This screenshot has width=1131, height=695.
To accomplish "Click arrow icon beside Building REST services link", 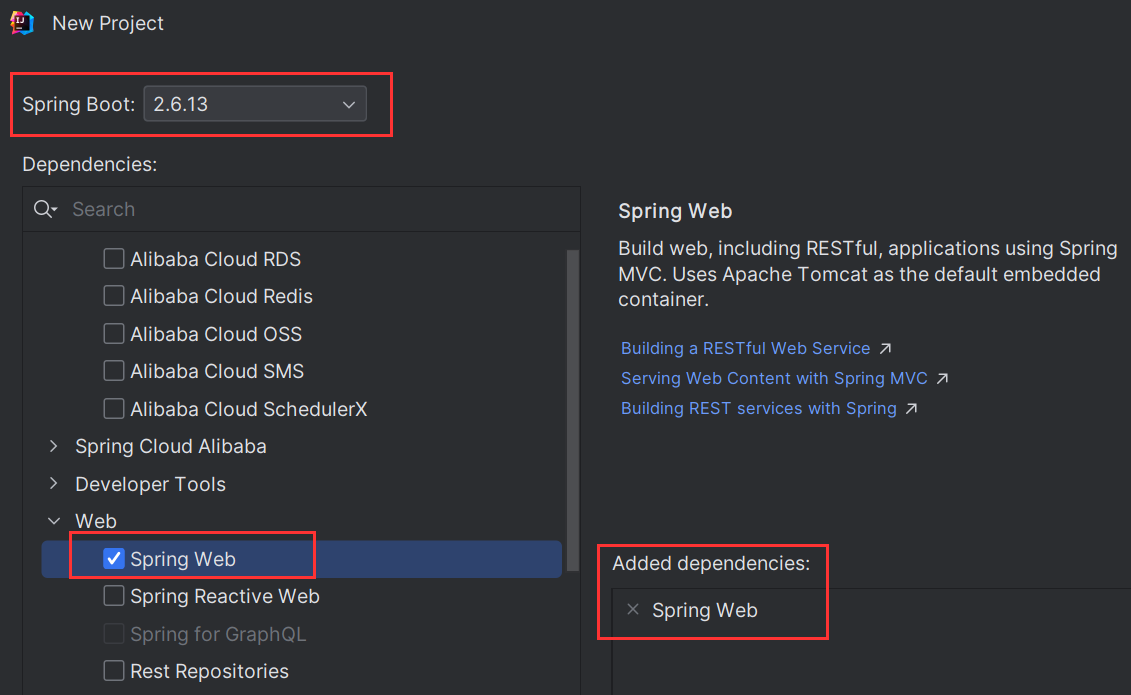I will click(912, 409).
